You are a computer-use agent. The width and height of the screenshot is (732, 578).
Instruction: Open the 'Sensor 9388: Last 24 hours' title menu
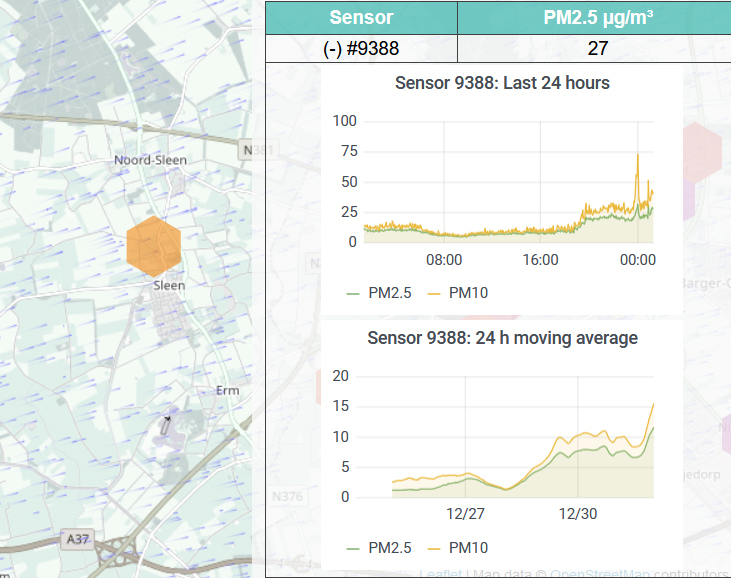(502, 83)
